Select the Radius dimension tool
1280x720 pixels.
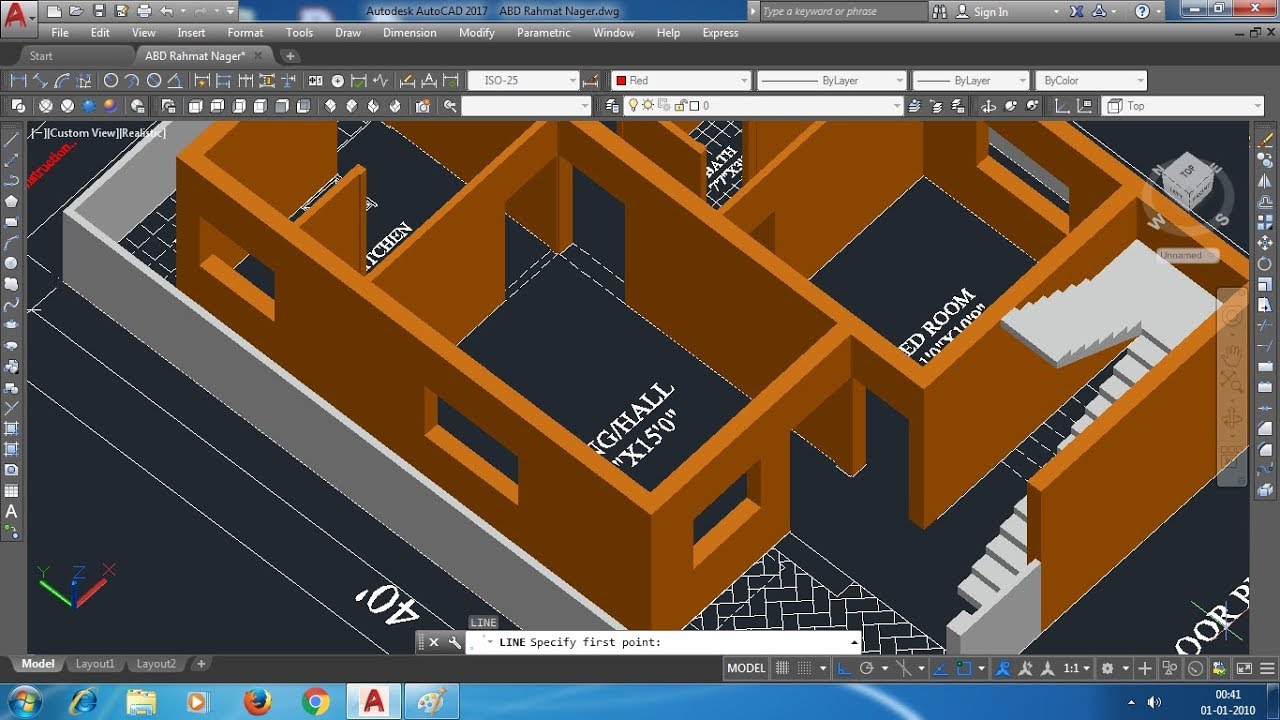click(x=110, y=80)
